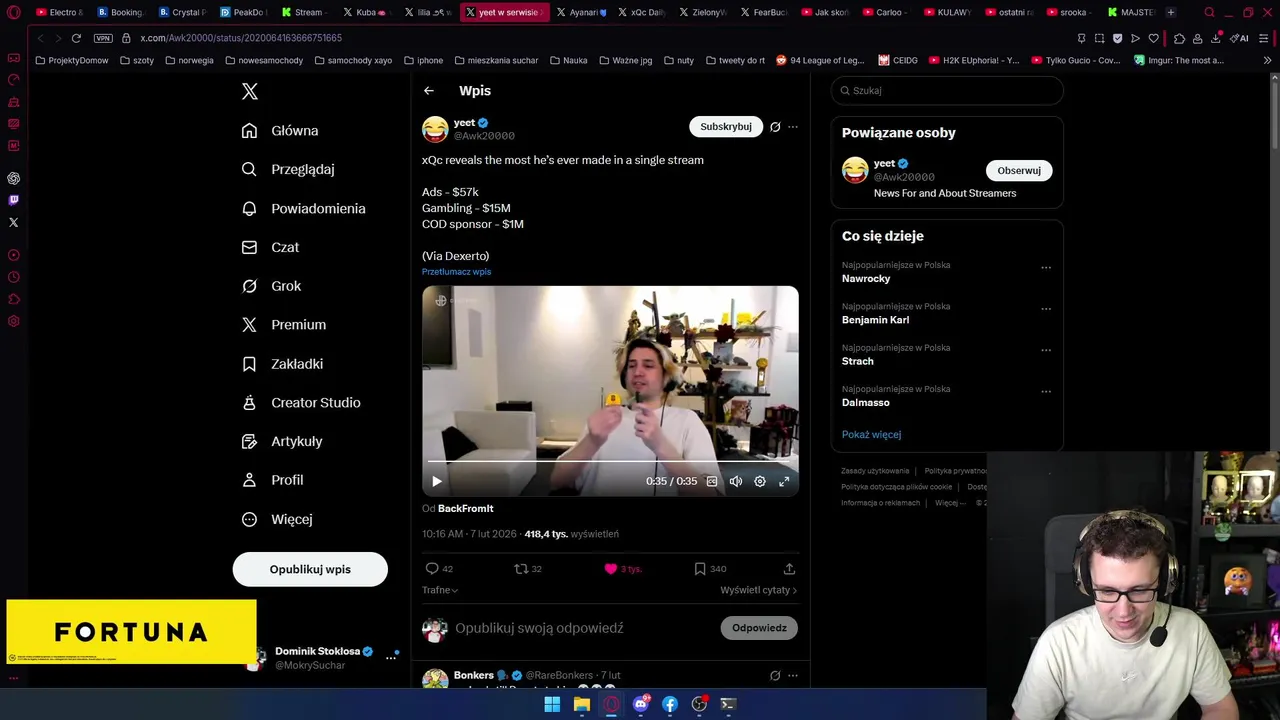This screenshot has width=1280, height=720.
Task: Switch to xQc Daily tab
Action: 642,12
